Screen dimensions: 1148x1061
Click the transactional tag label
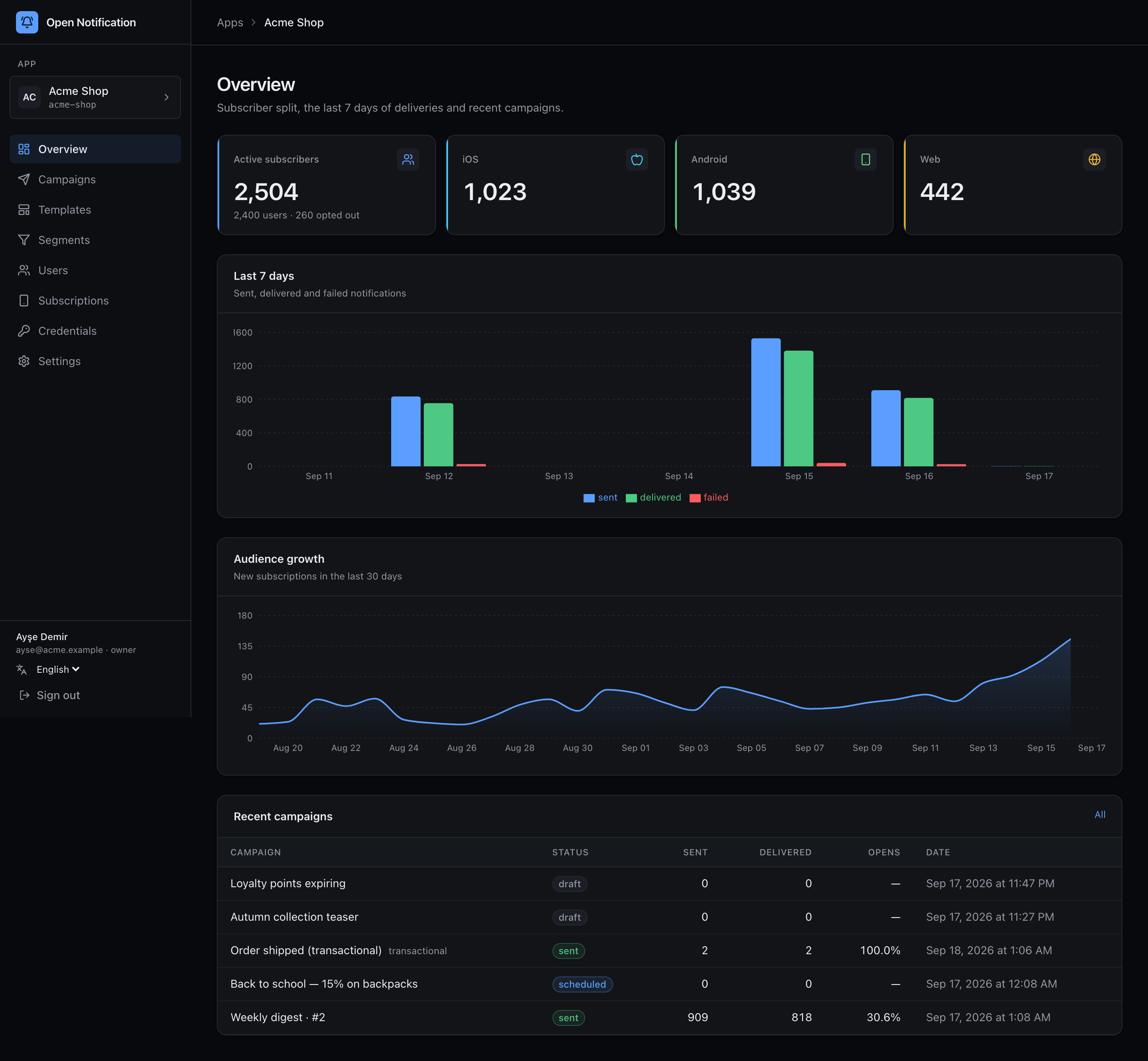pyautogui.click(x=417, y=951)
